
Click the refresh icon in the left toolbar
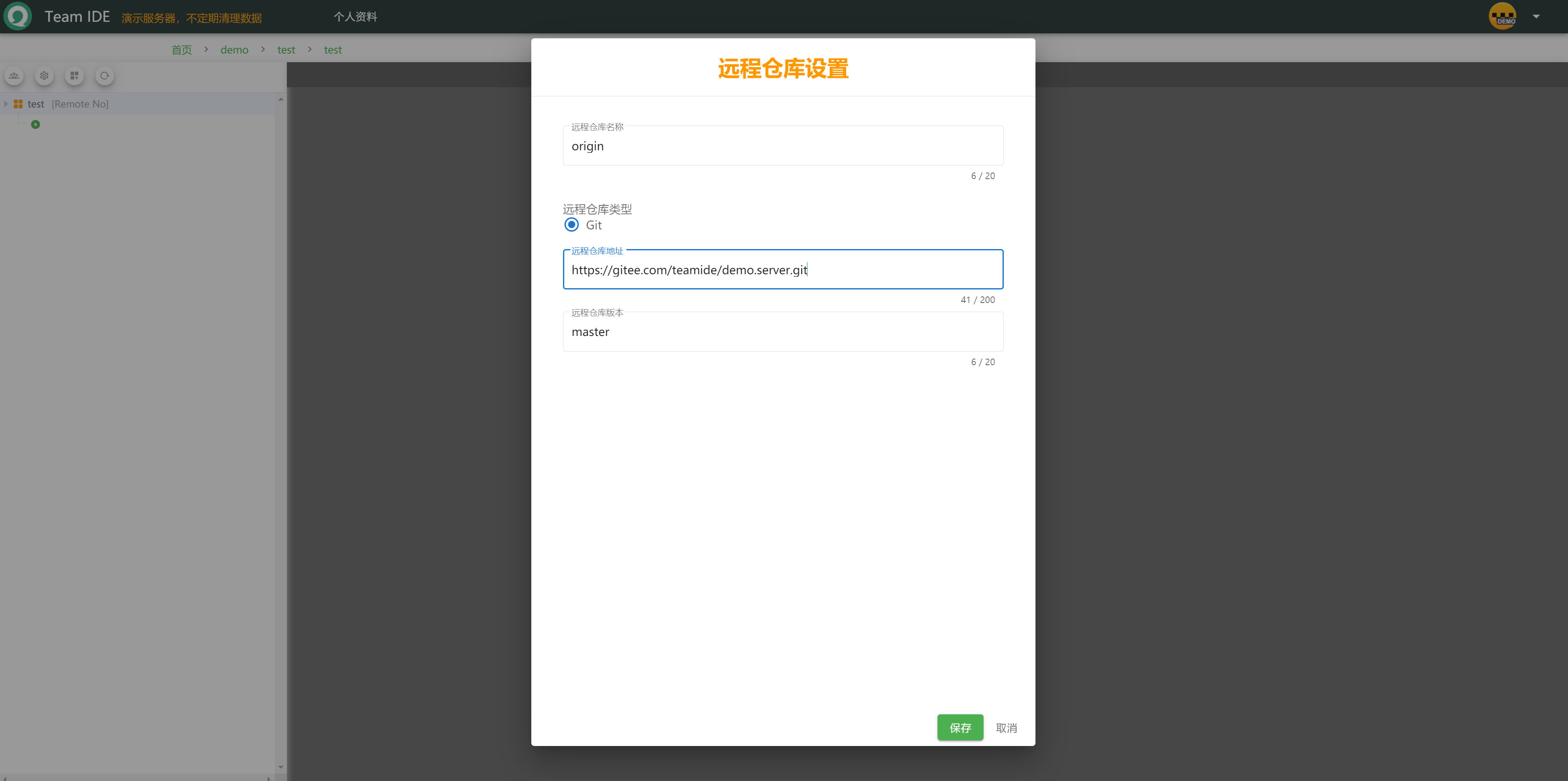tap(104, 75)
